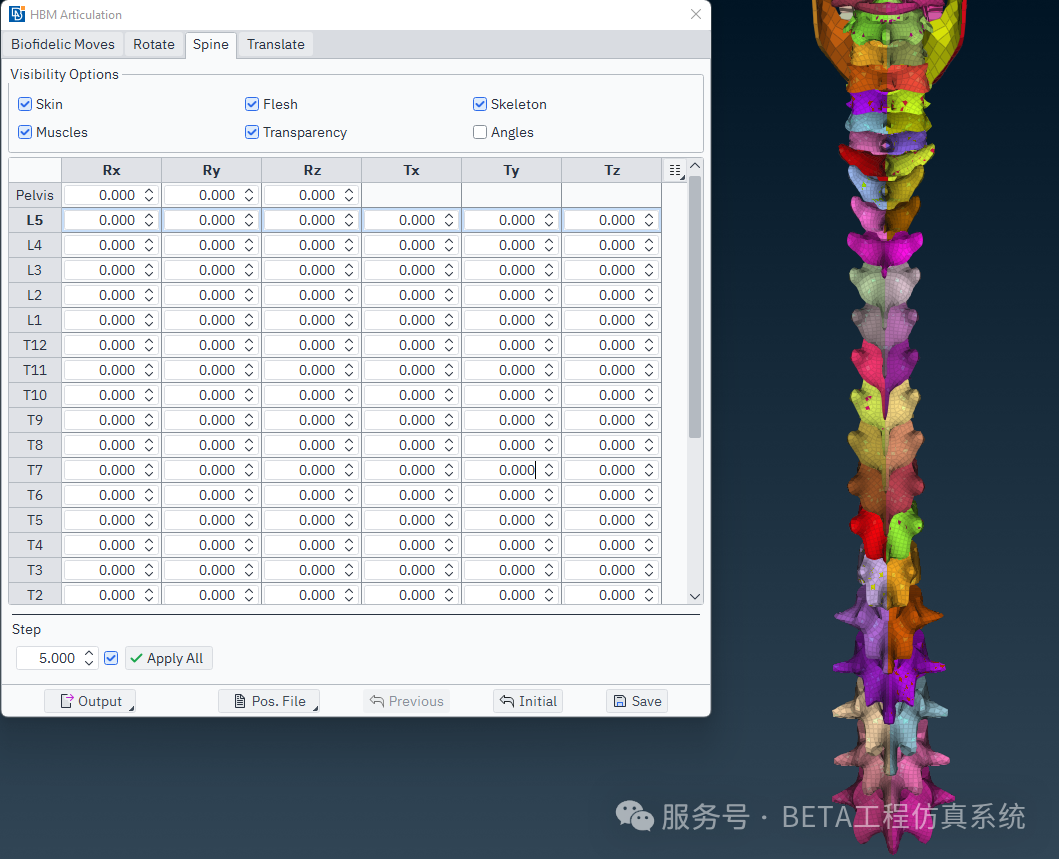Enable the Angles checkbox
Viewport: 1059px width, 859px height.
click(x=480, y=132)
